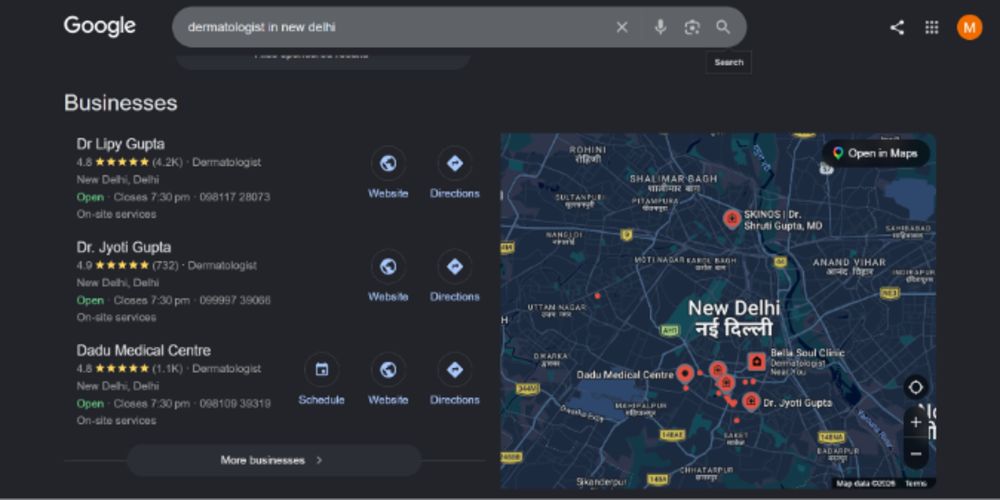Screen dimensions: 1000x500
Task: Click phone number 098109 39319
Action: tap(235, 404)
